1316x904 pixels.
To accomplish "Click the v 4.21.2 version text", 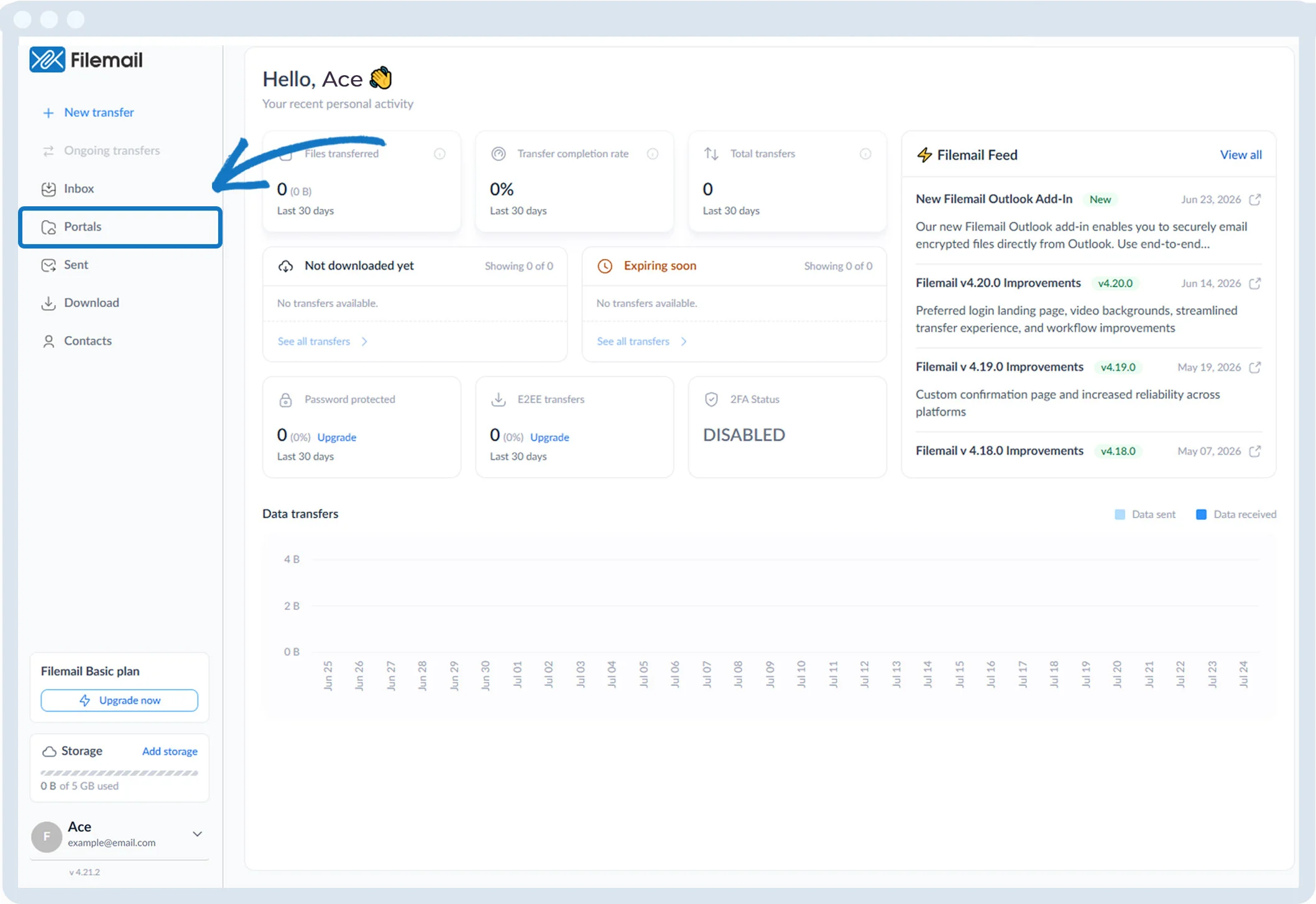I will 85,872.
